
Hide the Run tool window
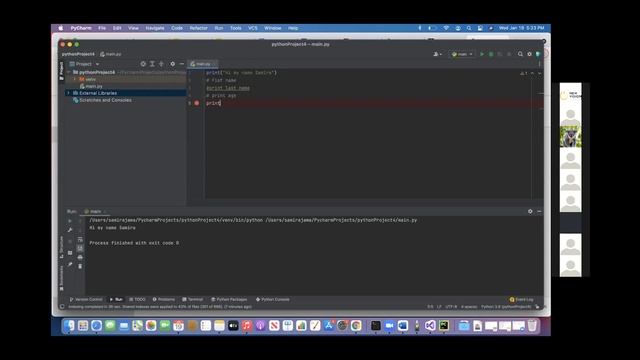pos(539,211)
